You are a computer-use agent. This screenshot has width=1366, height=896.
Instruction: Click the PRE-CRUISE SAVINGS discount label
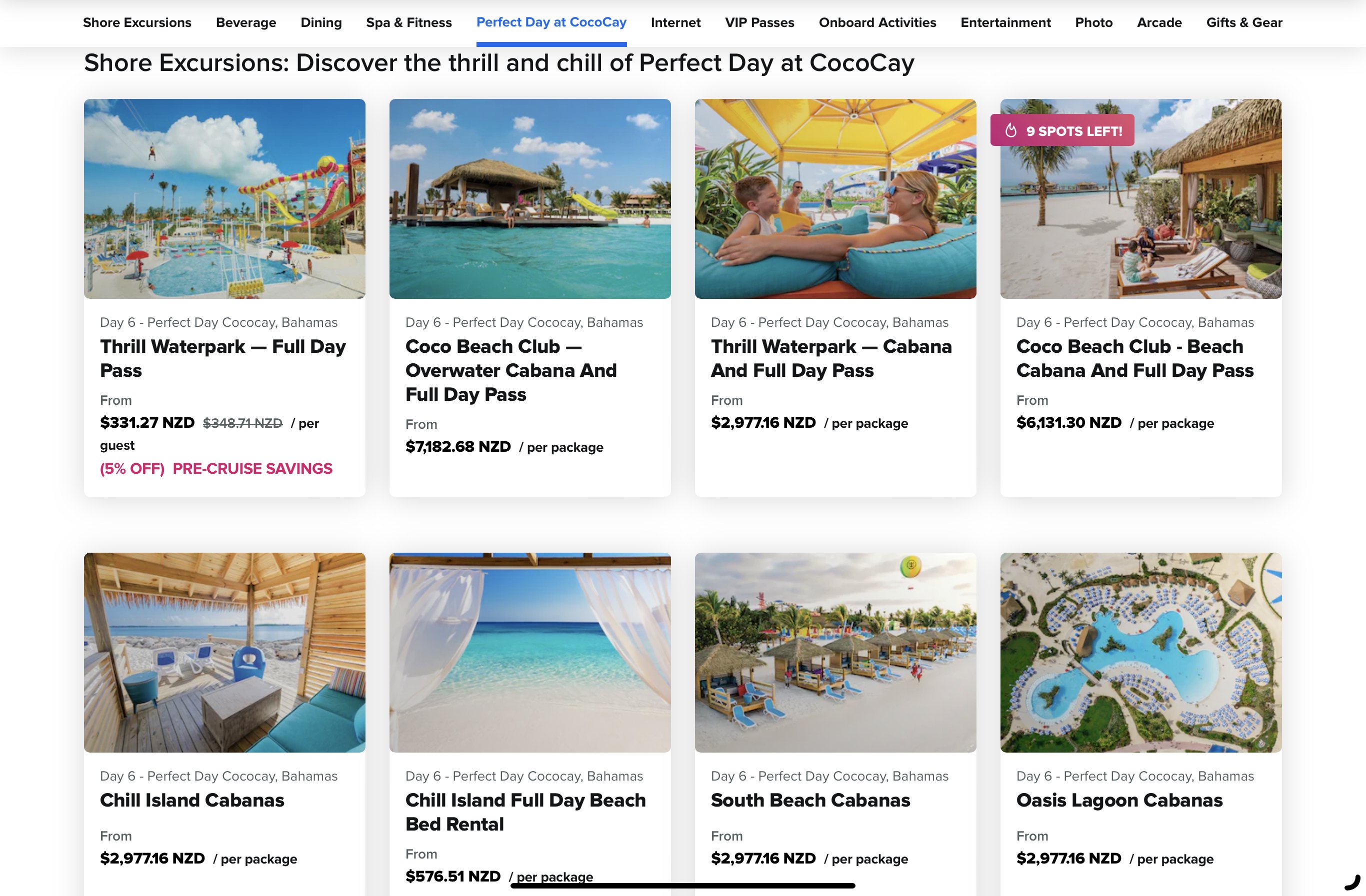(252, 469)
